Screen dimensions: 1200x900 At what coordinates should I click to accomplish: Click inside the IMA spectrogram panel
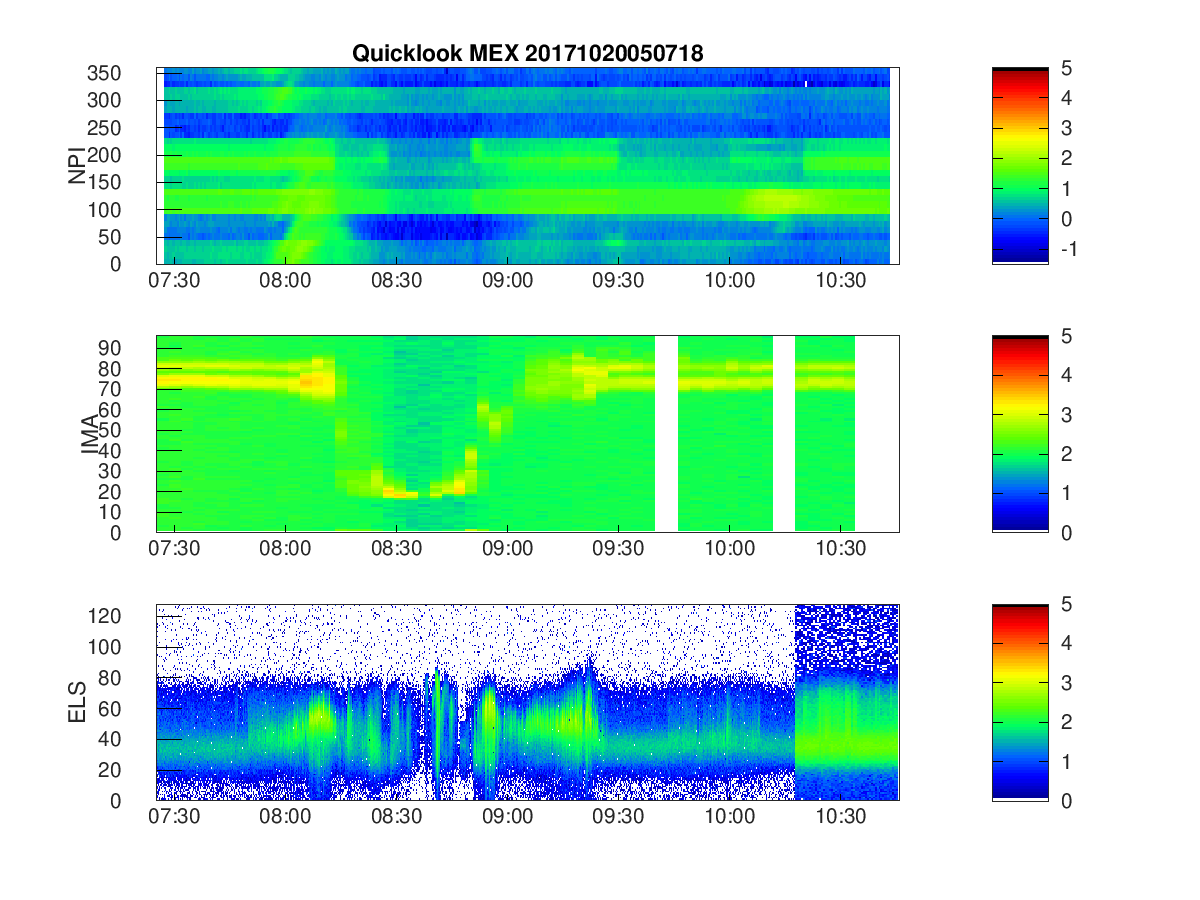tap(527, 434)
